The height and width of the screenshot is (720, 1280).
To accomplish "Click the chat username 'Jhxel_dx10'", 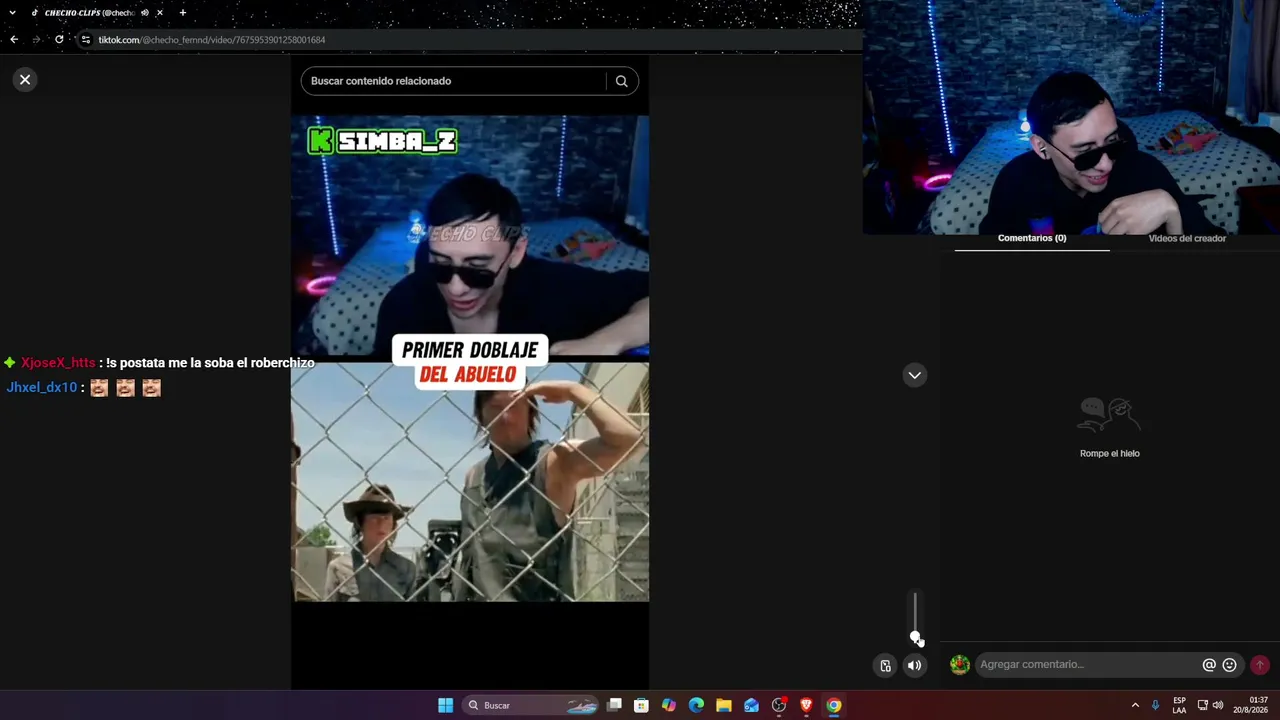I will click(42, 387).
